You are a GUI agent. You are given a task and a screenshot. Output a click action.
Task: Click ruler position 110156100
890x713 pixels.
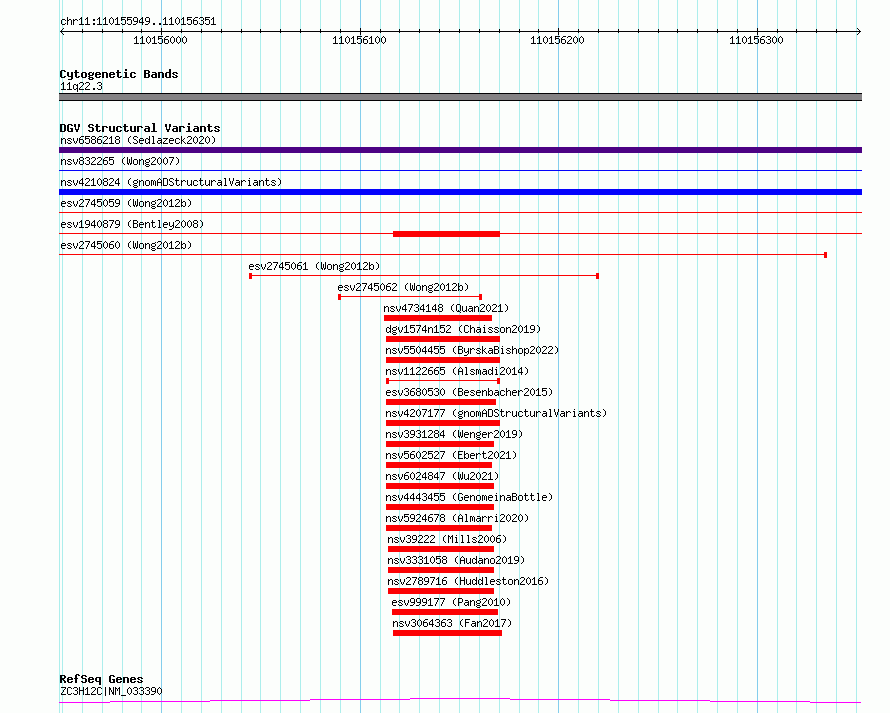tap(359, 40)
